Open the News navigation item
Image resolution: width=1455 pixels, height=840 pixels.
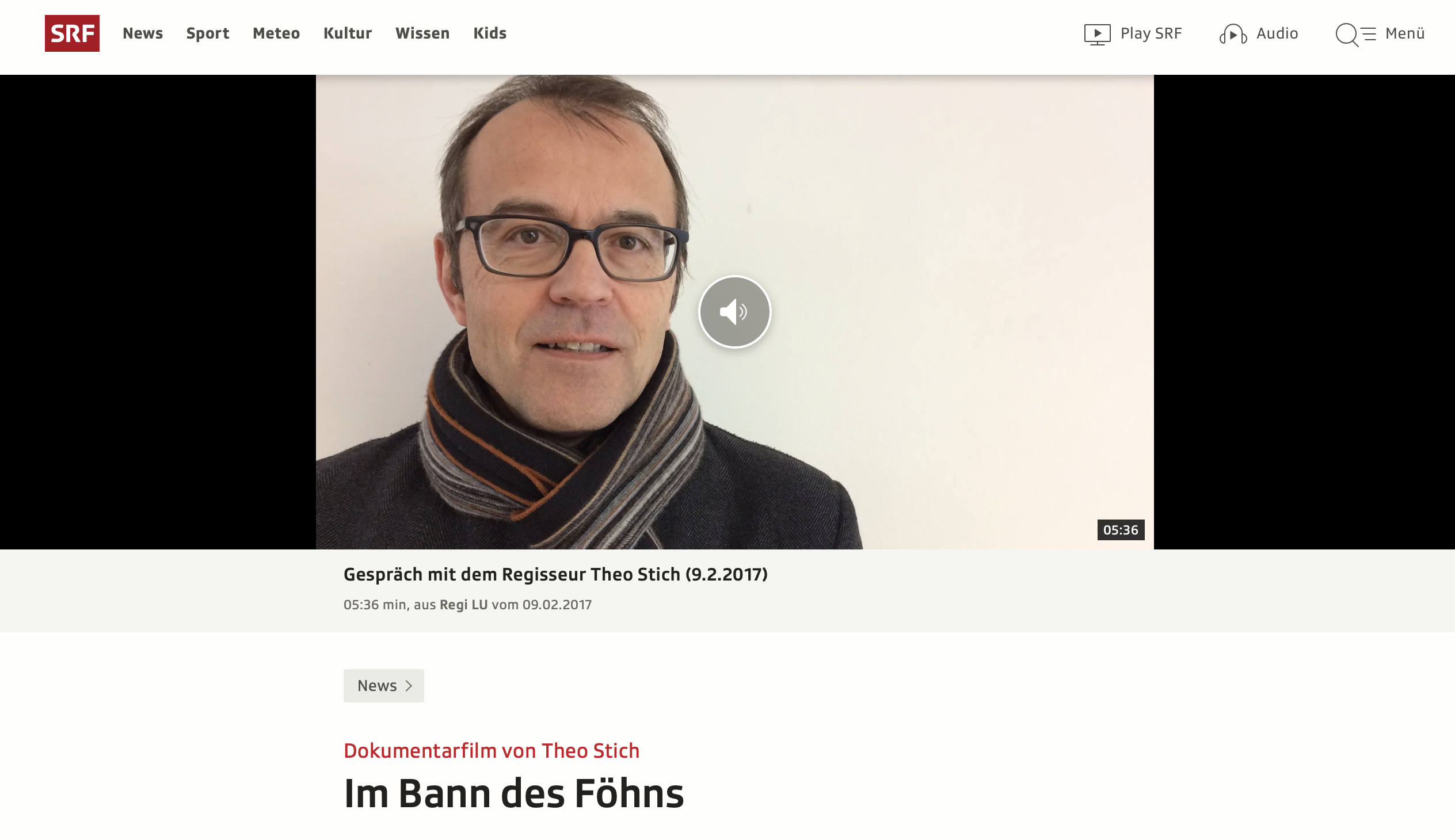point(143,33)
